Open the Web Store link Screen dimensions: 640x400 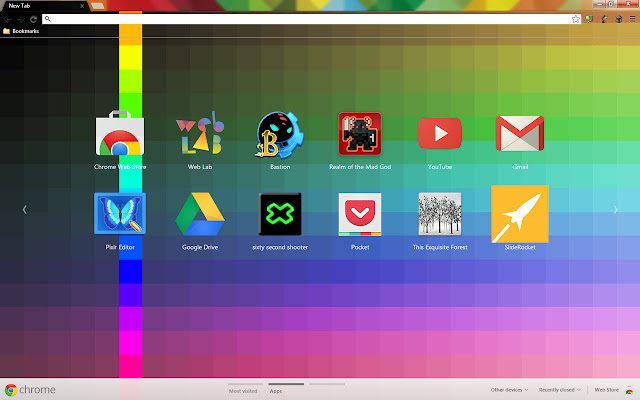click(x=606, y=390)
